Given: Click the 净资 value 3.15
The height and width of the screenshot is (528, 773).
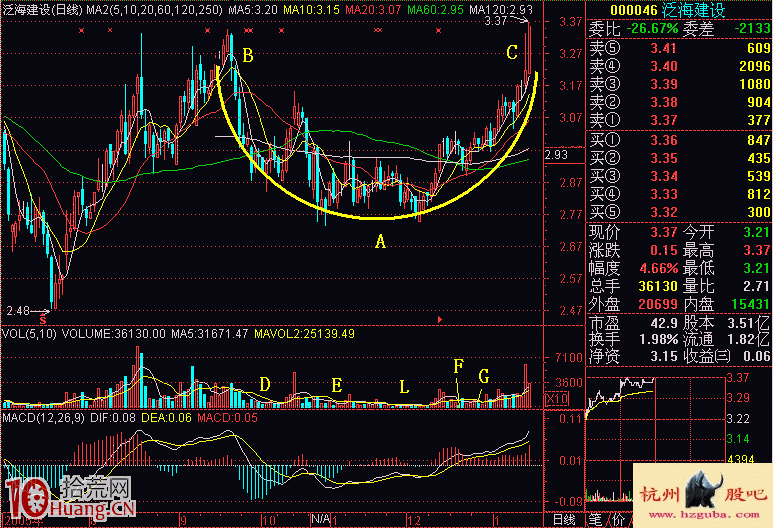Looking at the screenshot, I should coord(664,356).
